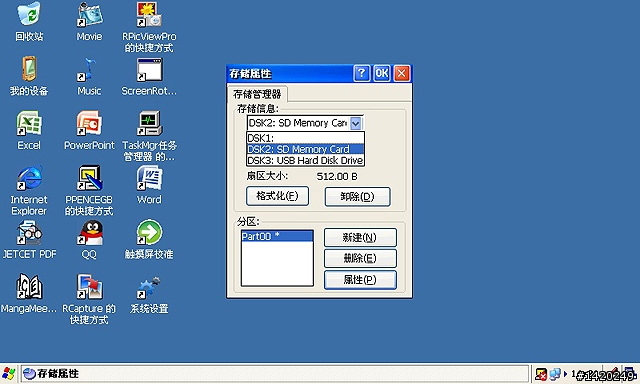Choose DSK1: in the dropdown list
640x384 pixels.
click(x=305, y=138)
